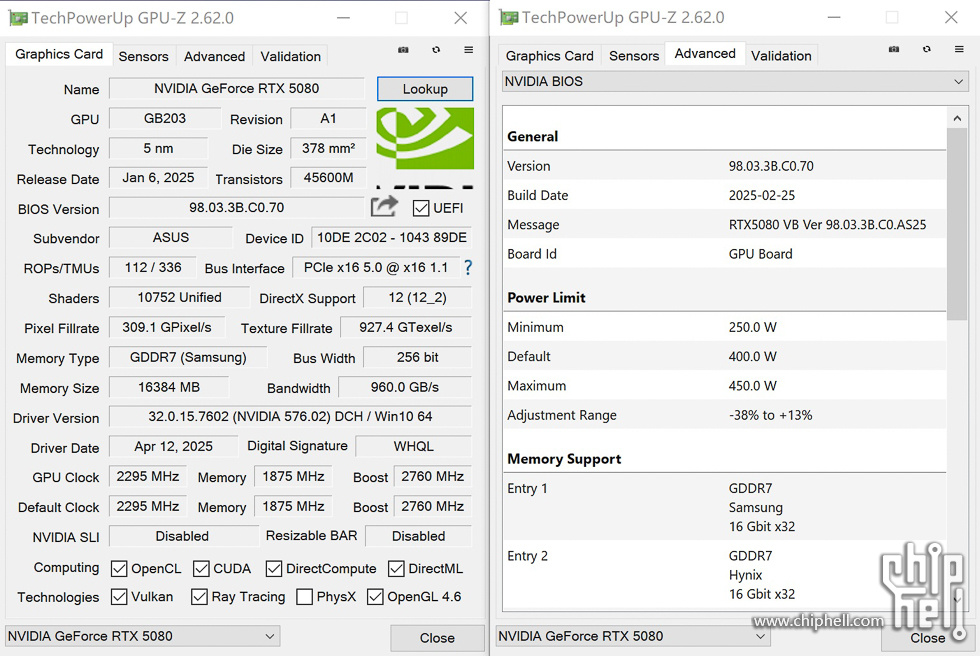Click the Resizable BAR field showing Disabled
980x656 pixels.
pyautogui.click(x=419, y=536)
